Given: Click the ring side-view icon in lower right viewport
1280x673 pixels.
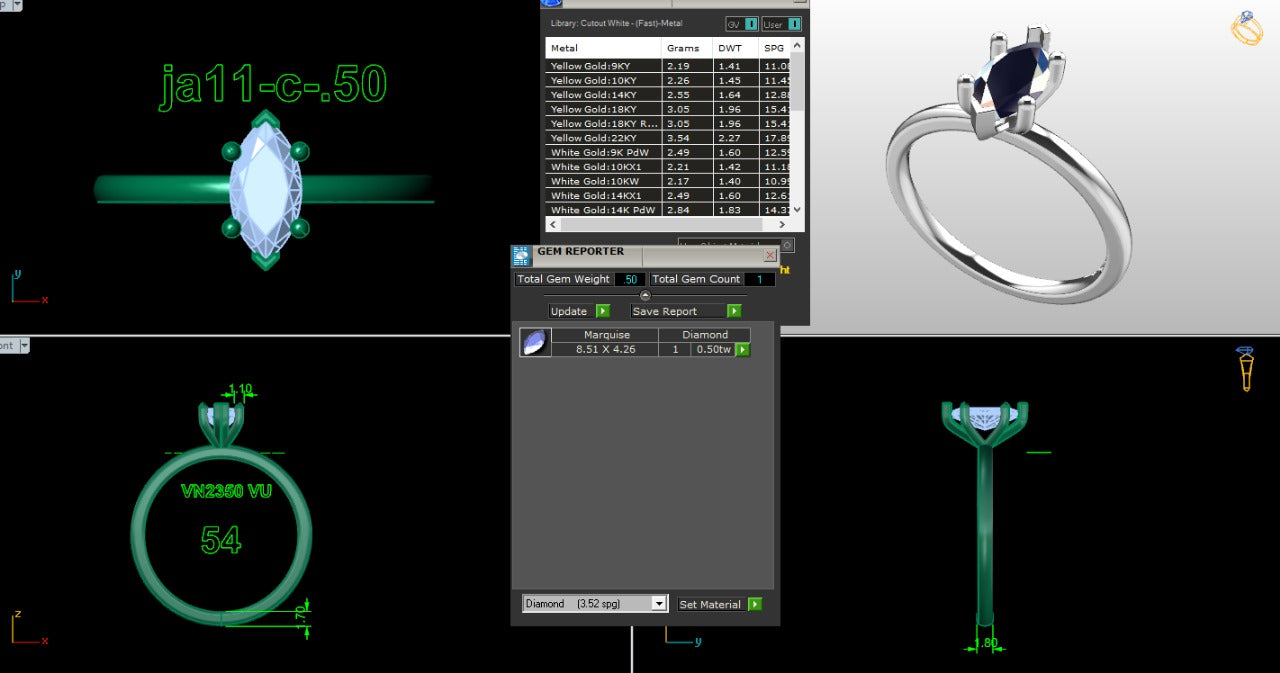Looking at the screenshot, I should tap(1245, 368).
